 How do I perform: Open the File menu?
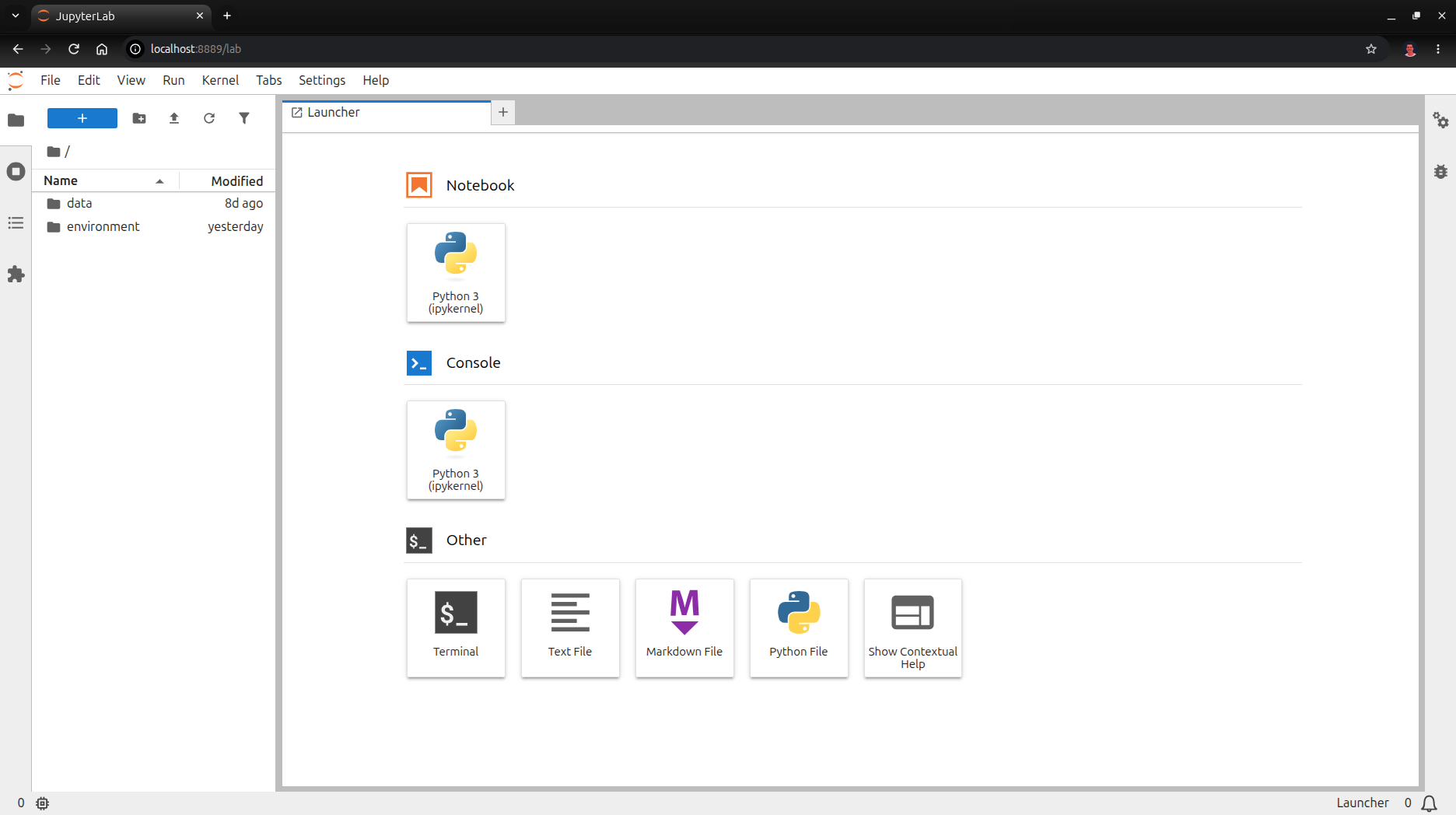click(x=51, y=80)
